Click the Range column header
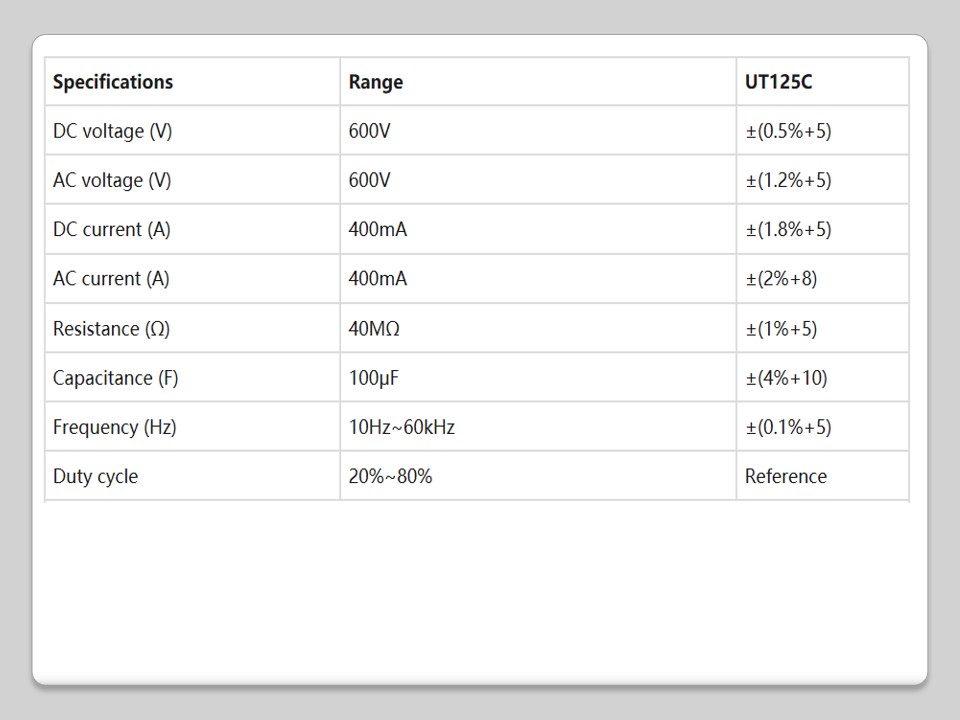 click(x=376, y=82)
